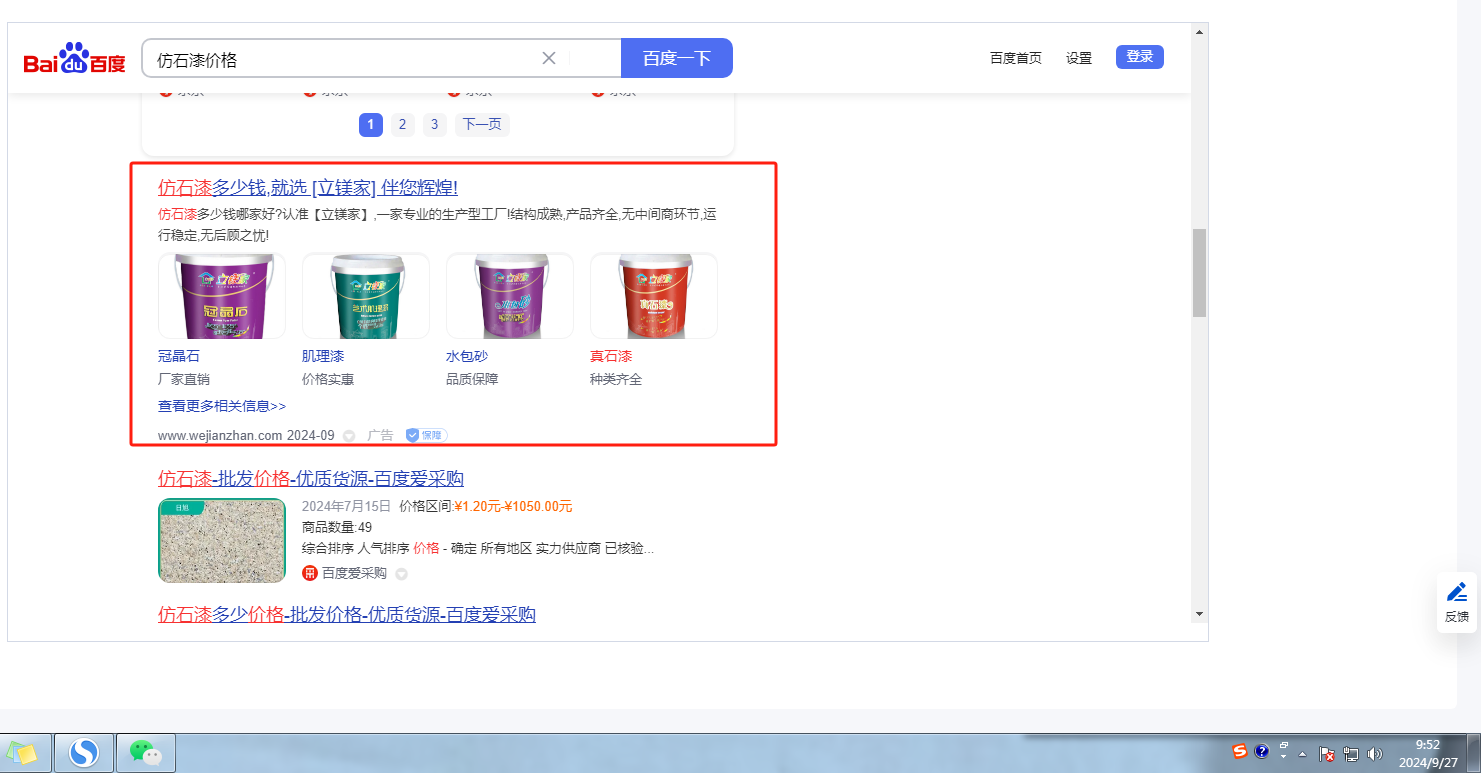
Task: Click the 真石漆 paint bucket image
Action: click(x=654, y=296)
